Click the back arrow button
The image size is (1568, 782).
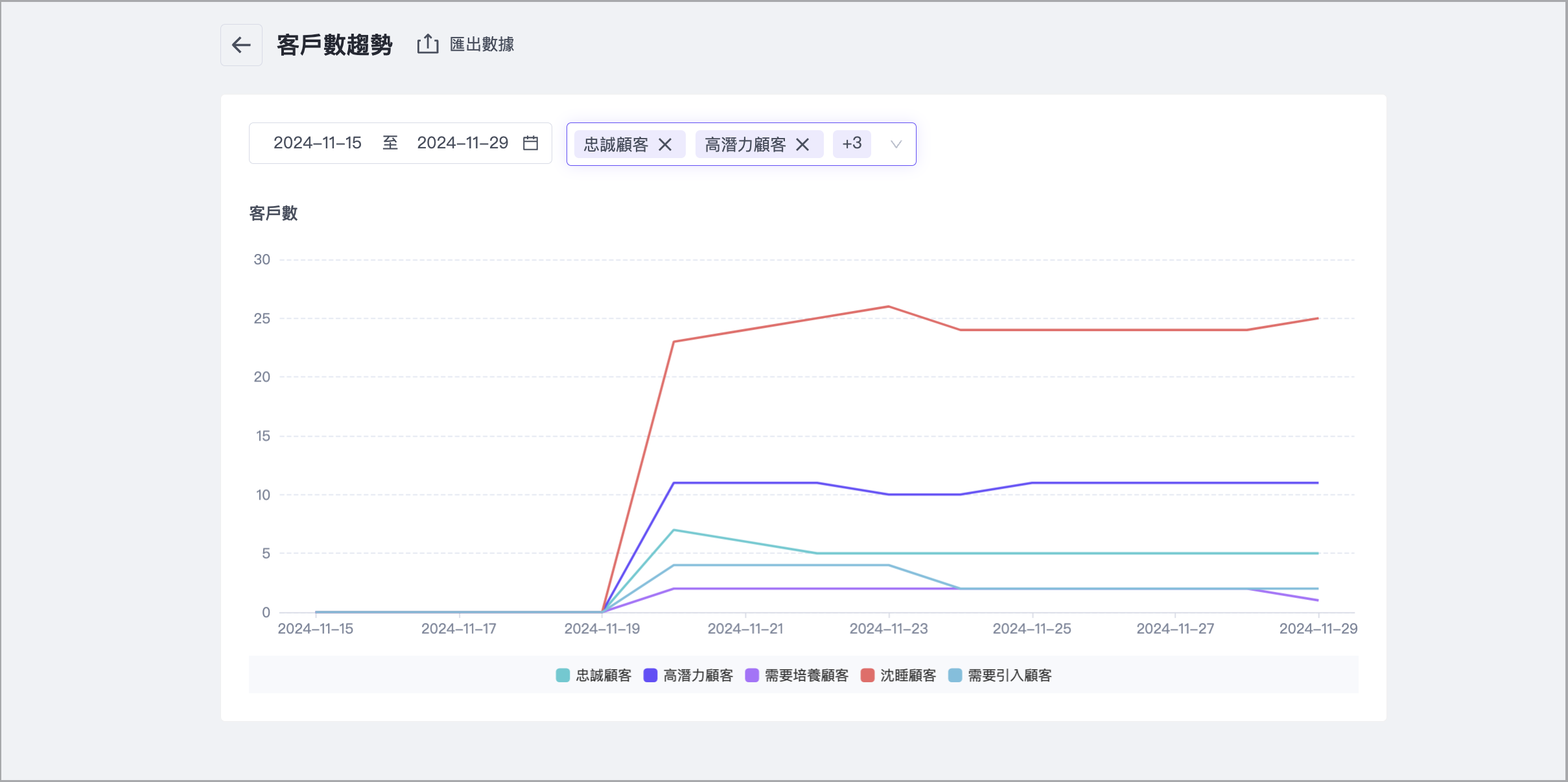[241, 45]
